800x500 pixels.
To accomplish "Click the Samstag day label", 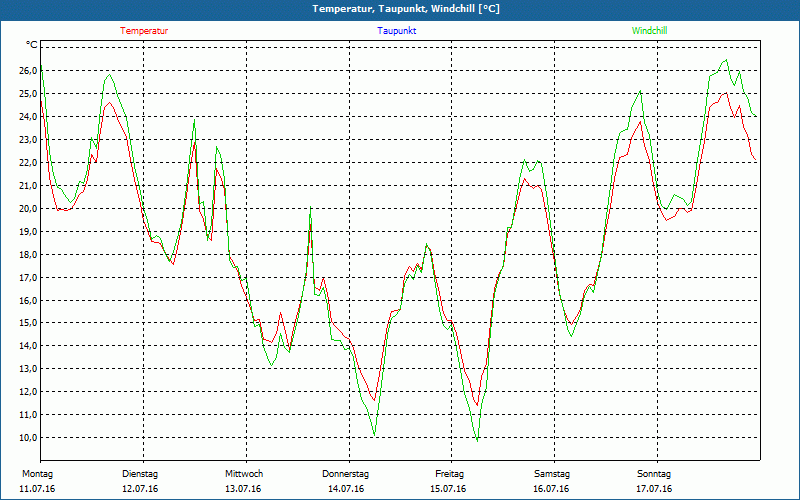I will (x=552, y=474).
